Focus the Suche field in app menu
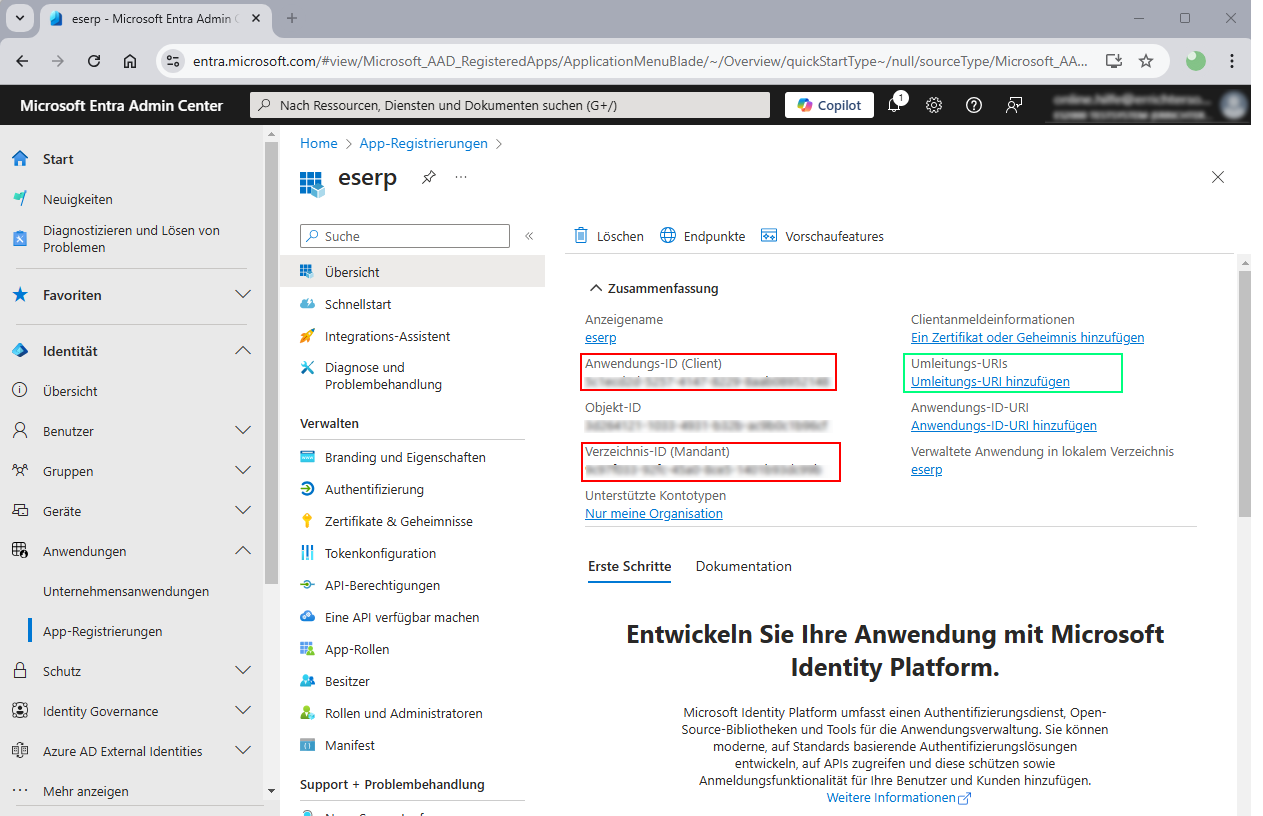This screenshot has height=816, width=1263. (x=405, y=236)
